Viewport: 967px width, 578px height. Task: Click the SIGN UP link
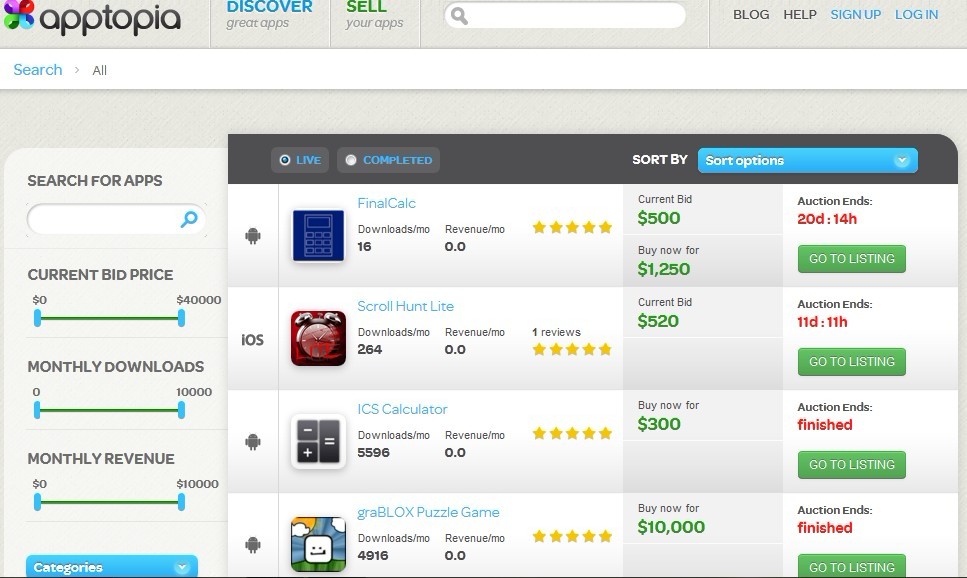(x=855, y=15)
